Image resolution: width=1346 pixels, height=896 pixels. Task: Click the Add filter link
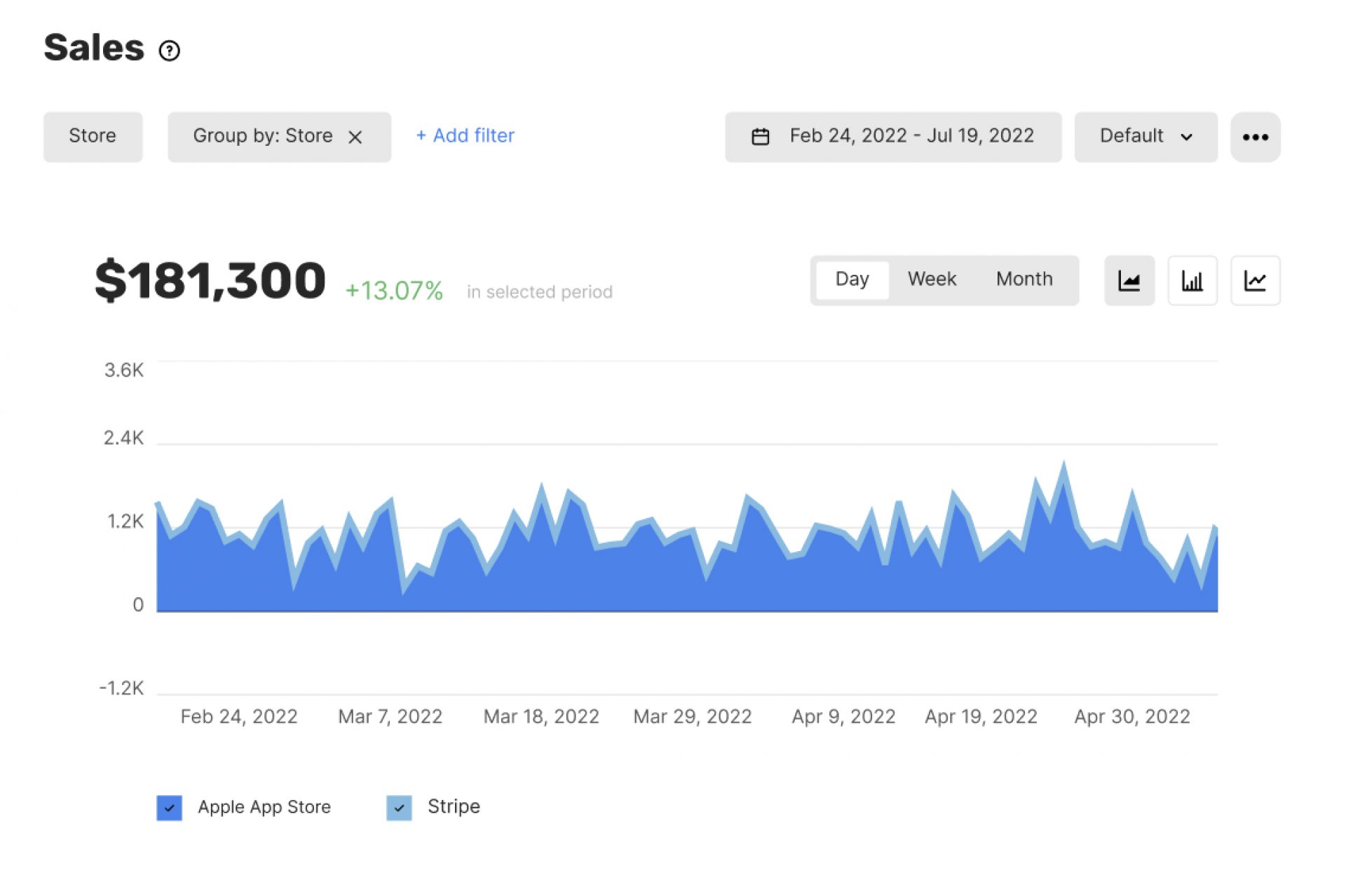pos(465,135)
